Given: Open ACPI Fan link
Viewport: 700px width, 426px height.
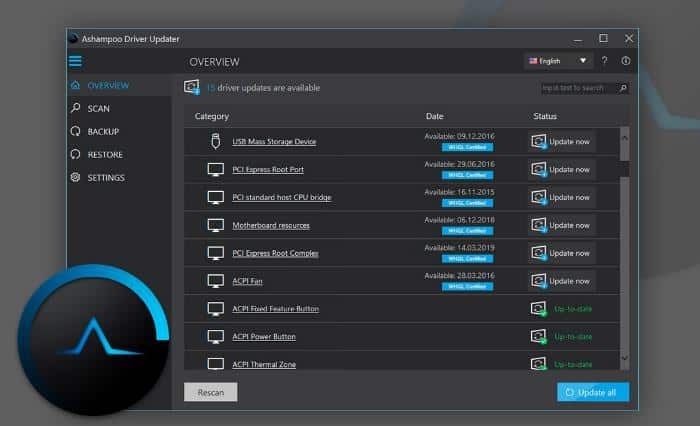Looking at the screenshot, I should coord(247,281).
